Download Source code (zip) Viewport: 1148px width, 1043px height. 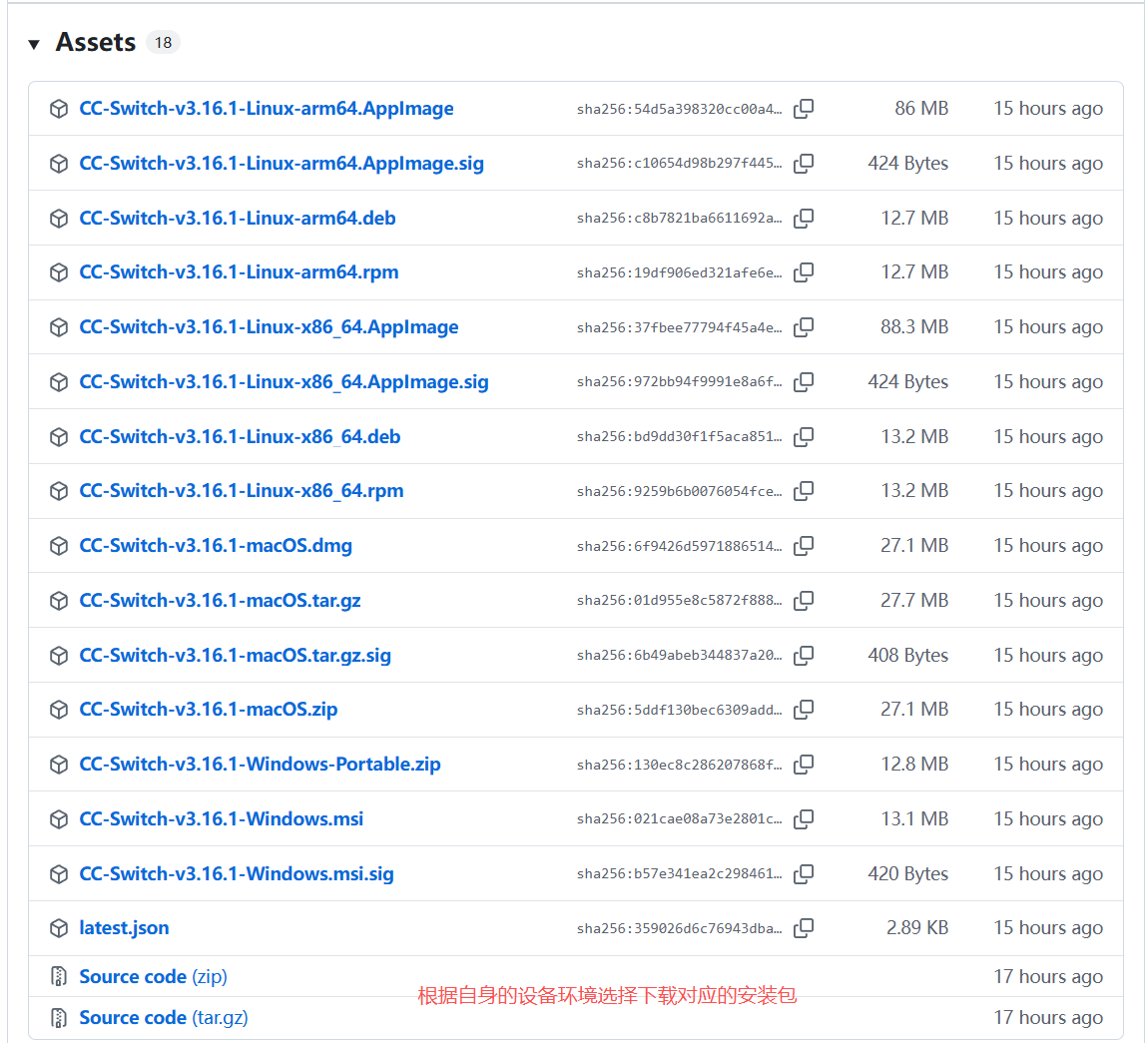tap(153, 977)
